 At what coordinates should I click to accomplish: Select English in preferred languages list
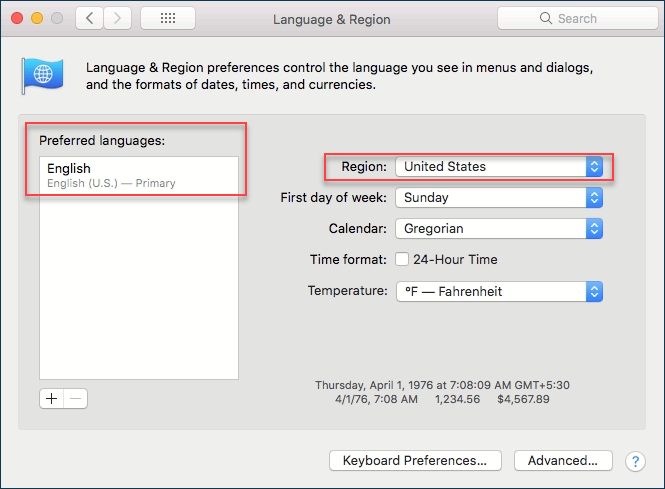139,176
